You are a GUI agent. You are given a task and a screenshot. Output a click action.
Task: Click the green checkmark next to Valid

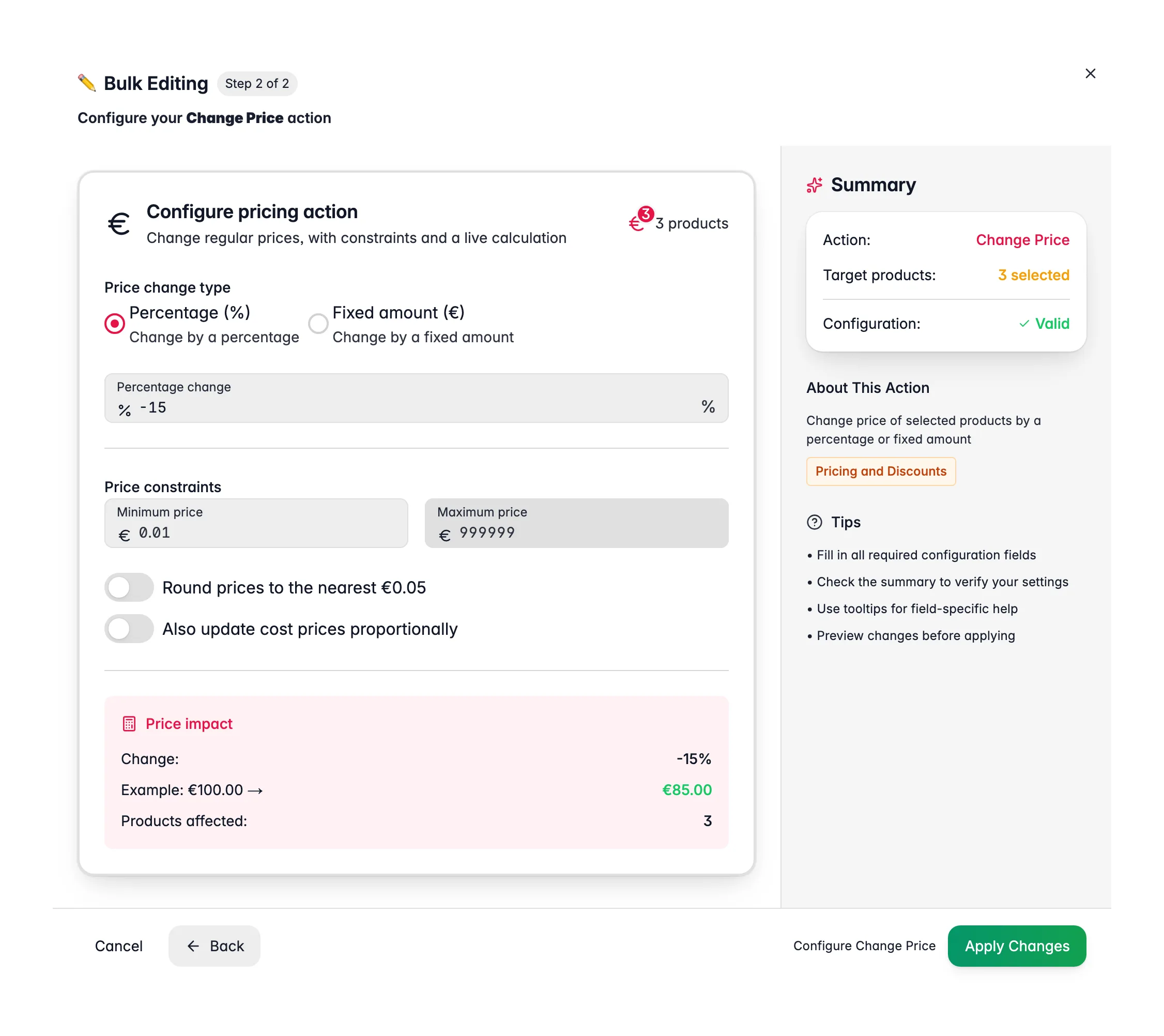1024,324
